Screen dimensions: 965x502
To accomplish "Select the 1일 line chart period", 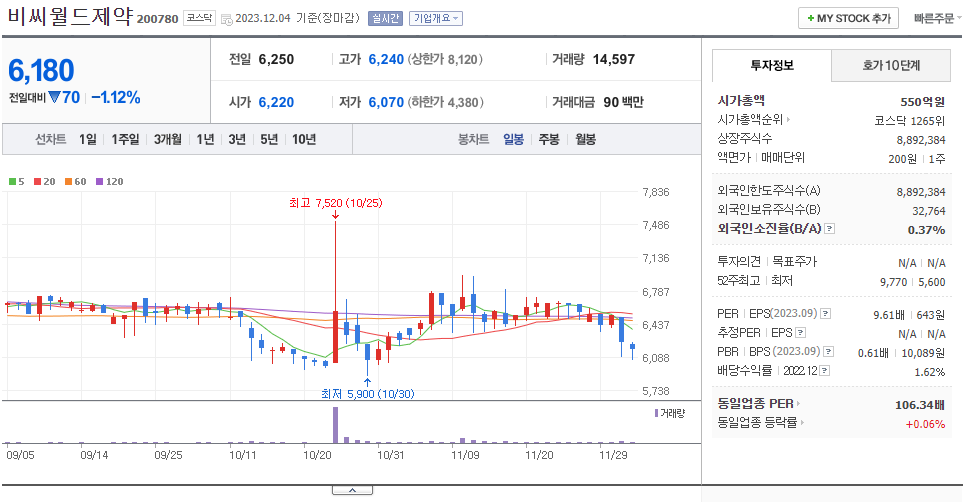I will pyautogui.click(x=87, y=140).
